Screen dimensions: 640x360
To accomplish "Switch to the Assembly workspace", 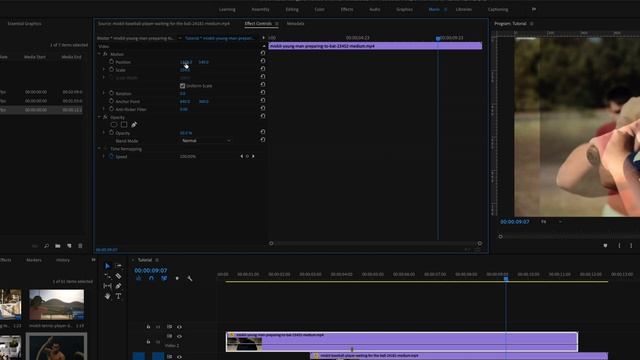I will click(260, 9).
